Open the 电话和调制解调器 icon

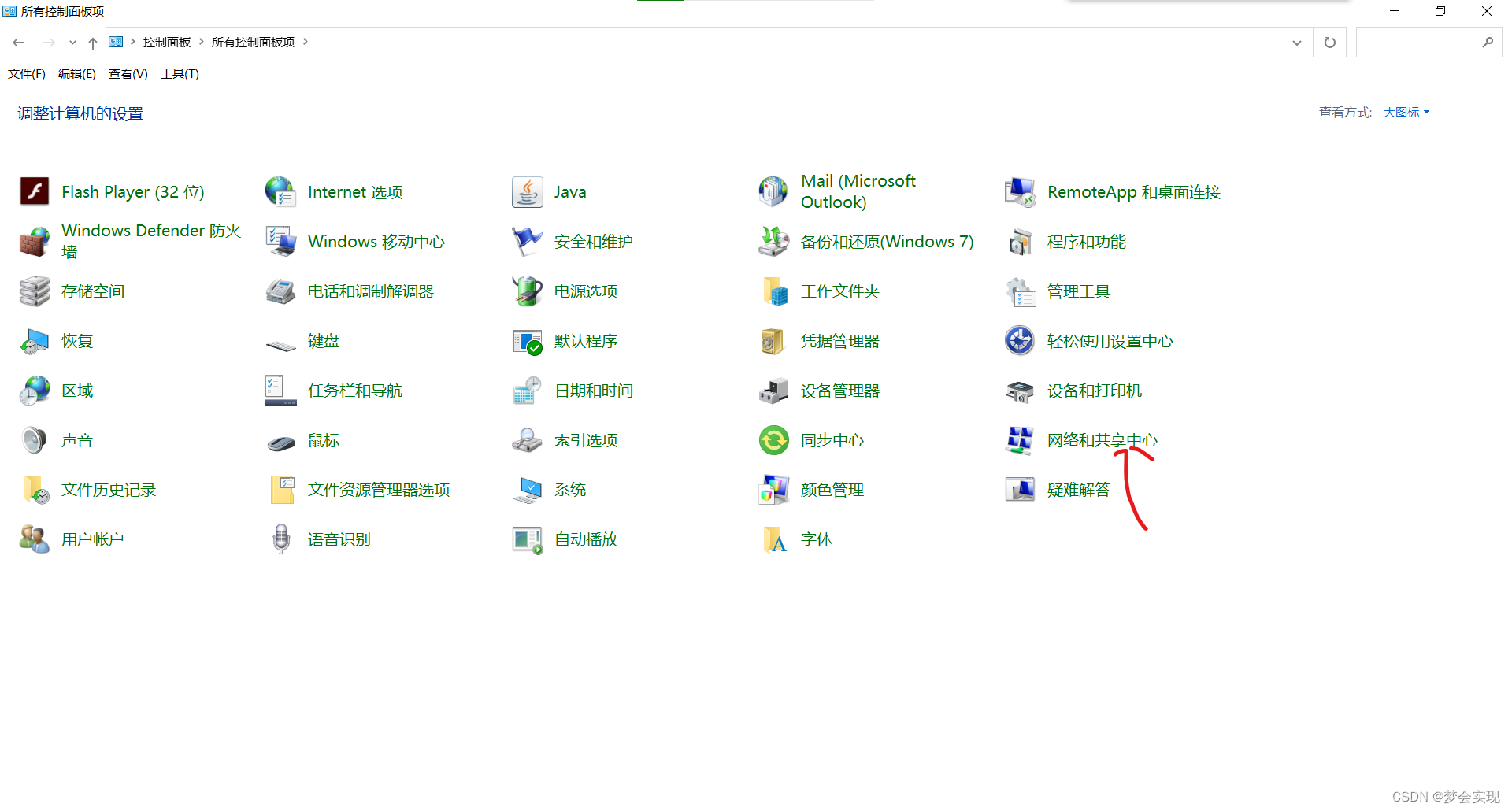(281, 291)
